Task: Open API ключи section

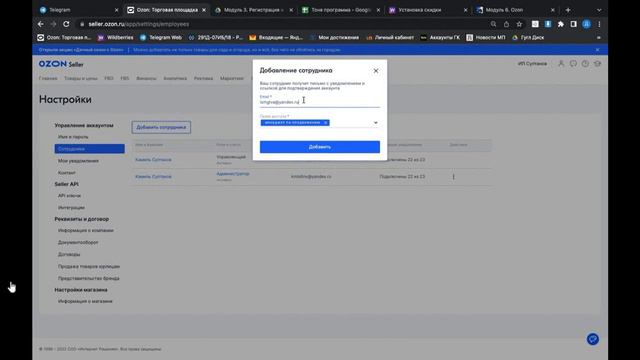Action: tap(69, 196)
